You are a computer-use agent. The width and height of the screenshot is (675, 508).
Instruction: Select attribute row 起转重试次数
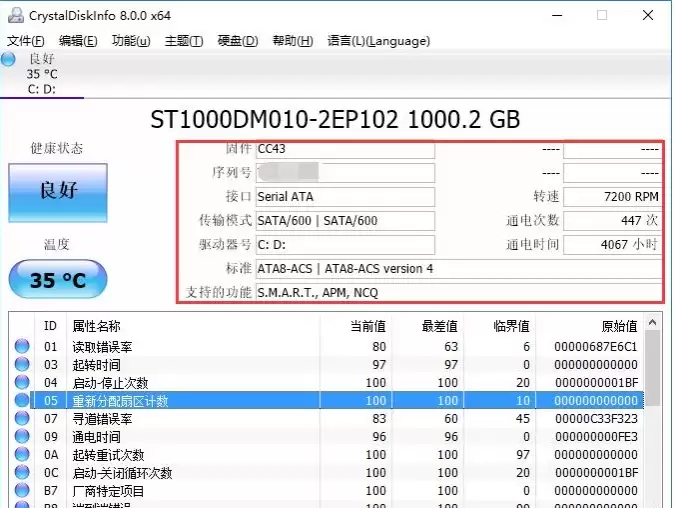click(x=327, y=454)
